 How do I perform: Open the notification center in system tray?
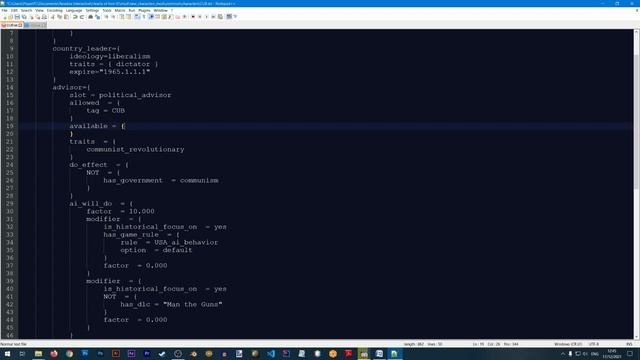(x=630, y=353)
